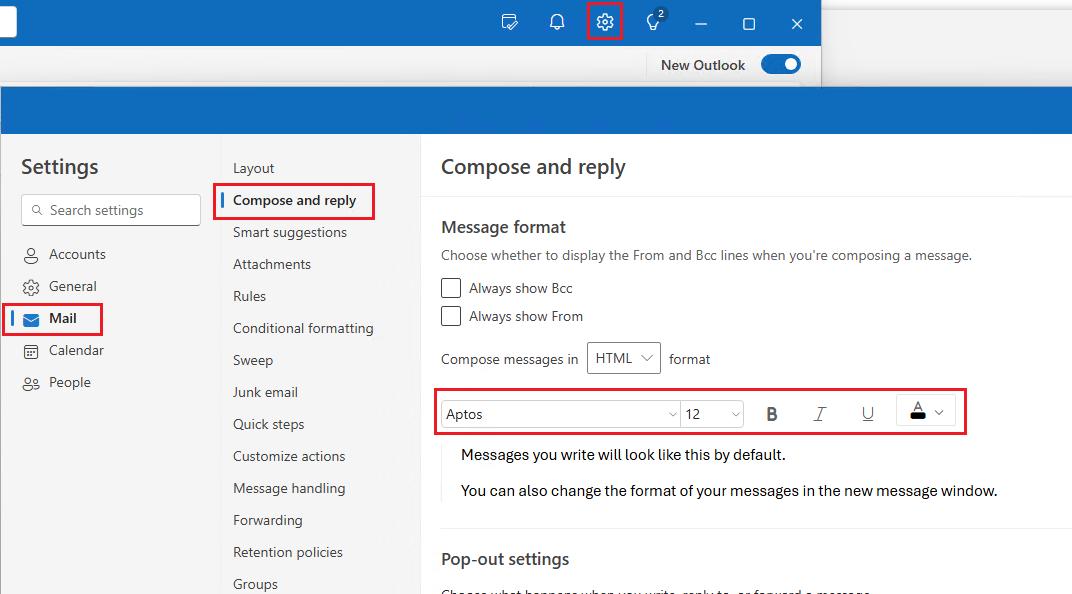Toggle italic formatting button
The image size is (1072, 594).
819,414
